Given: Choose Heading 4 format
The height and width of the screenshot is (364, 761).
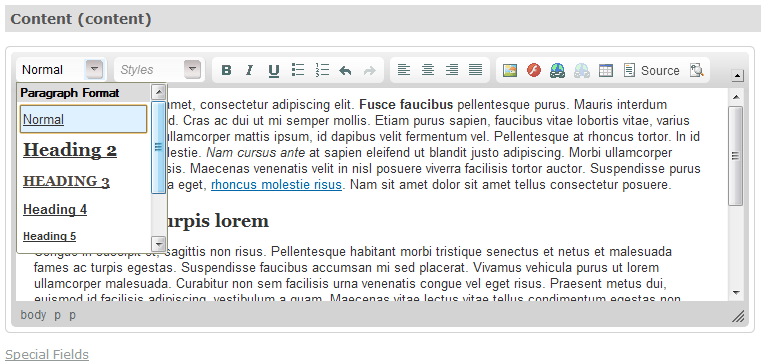Looking at the screenshot, I should 55,210.
